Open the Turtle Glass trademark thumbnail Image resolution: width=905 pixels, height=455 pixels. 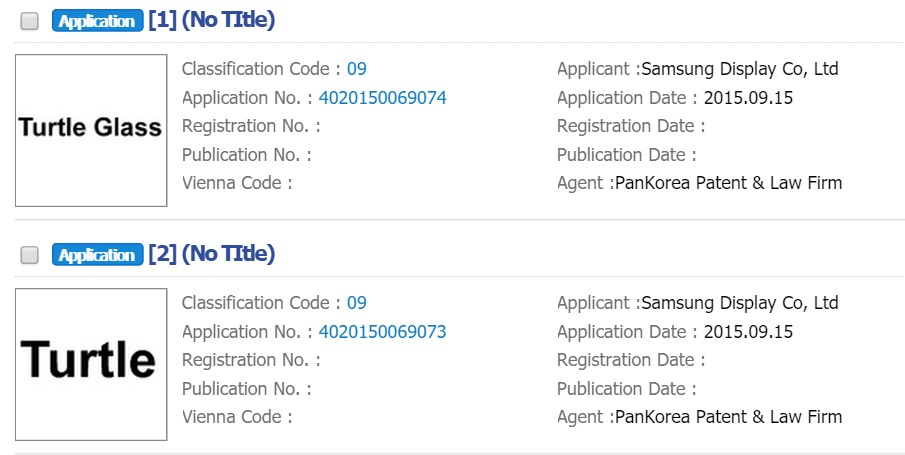click(91, 130)
